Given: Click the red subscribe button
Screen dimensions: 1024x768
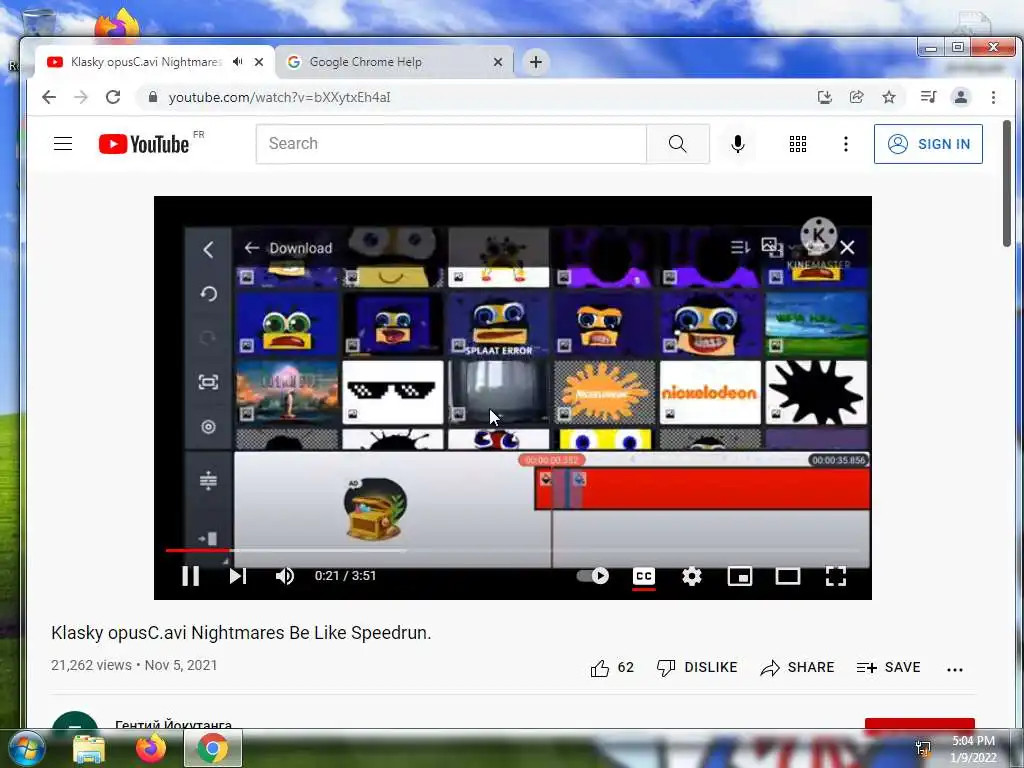Looking at the screenshot, I should coord(920,724).
